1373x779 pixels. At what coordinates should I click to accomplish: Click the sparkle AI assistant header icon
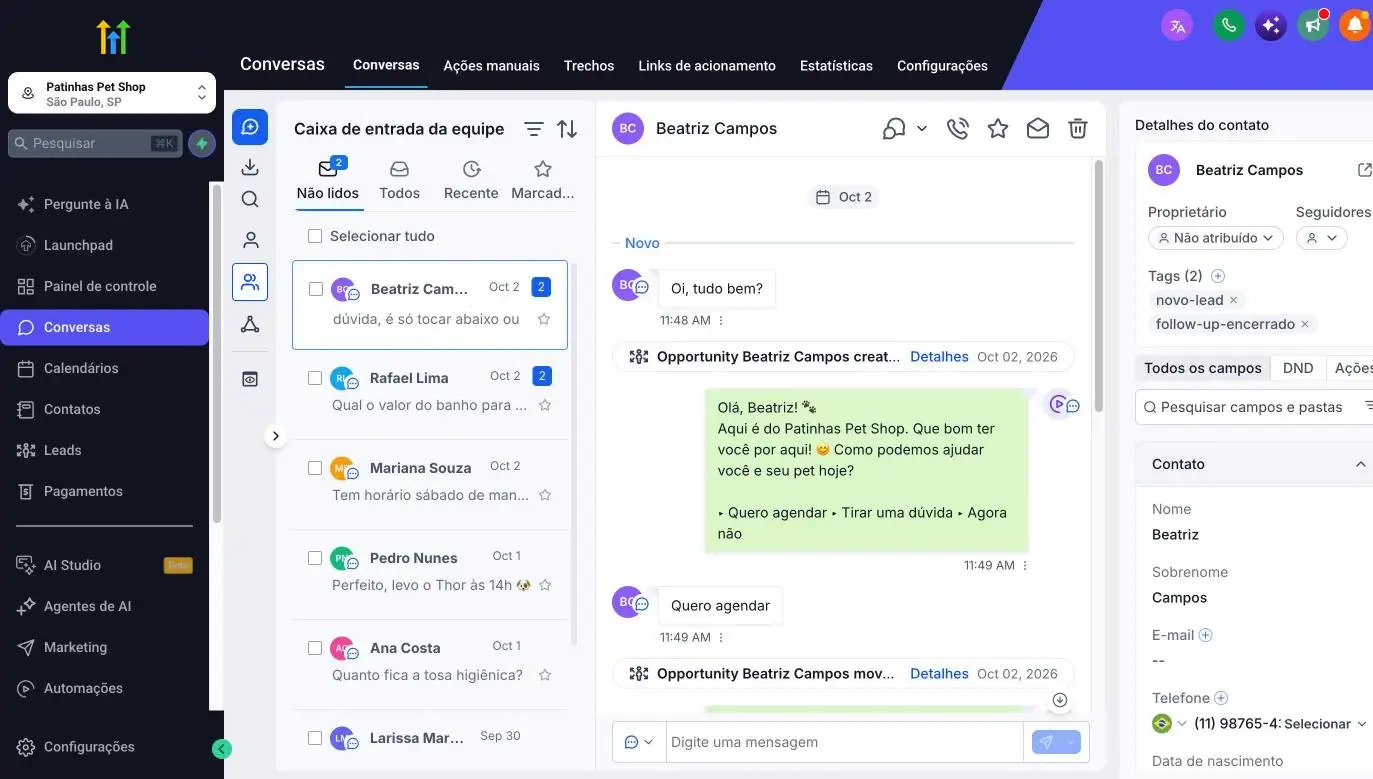1271,26
